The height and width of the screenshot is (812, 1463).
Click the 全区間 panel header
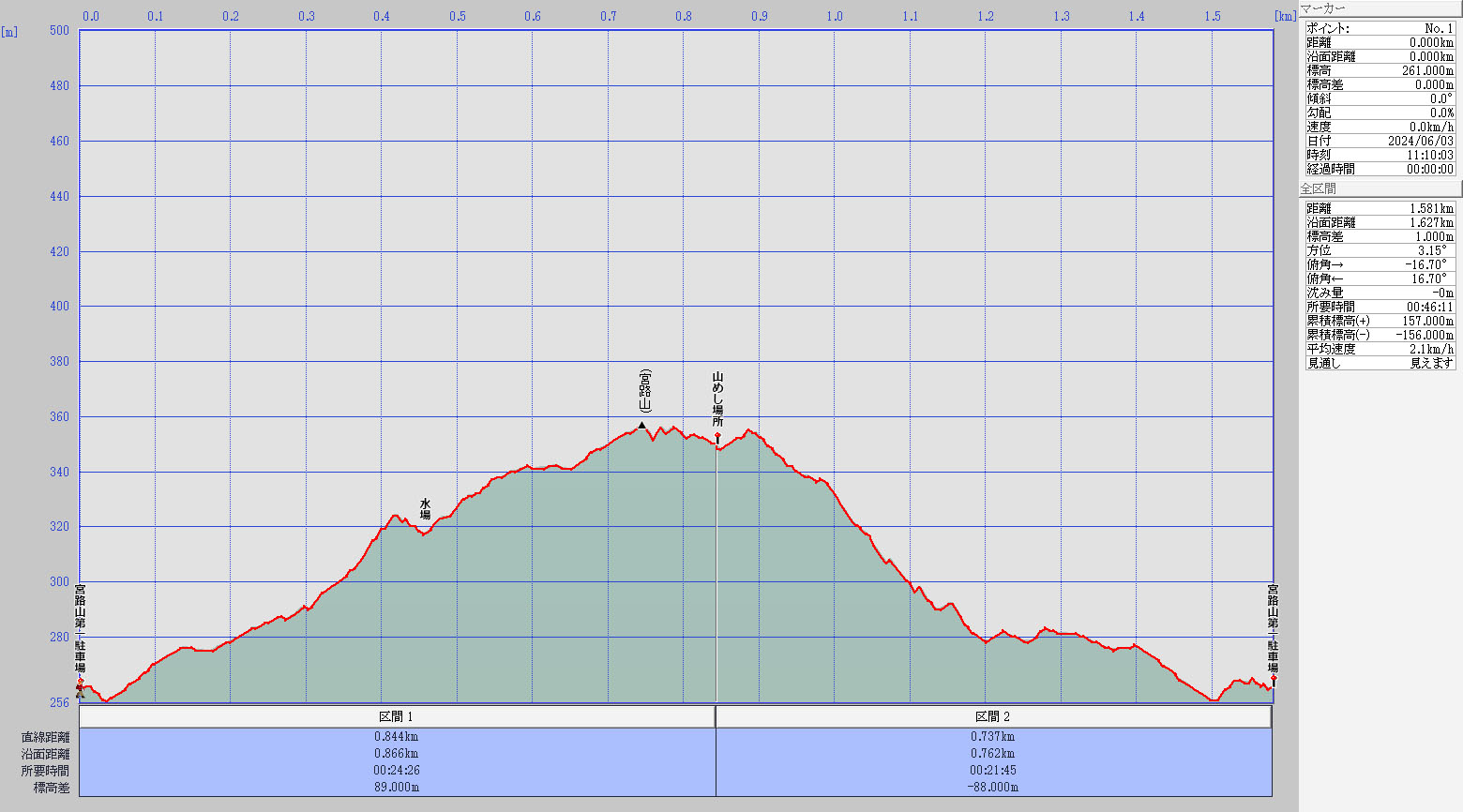1379,188
